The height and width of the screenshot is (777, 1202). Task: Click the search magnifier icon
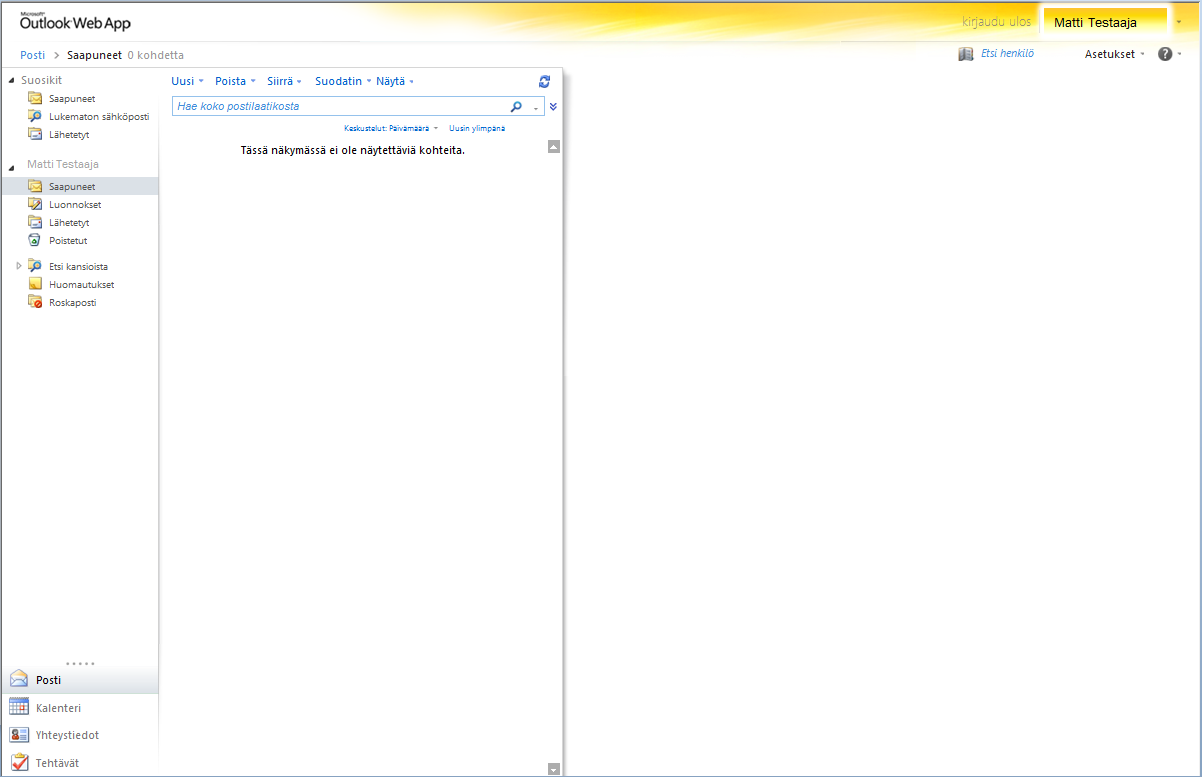[x=517, y=106]
